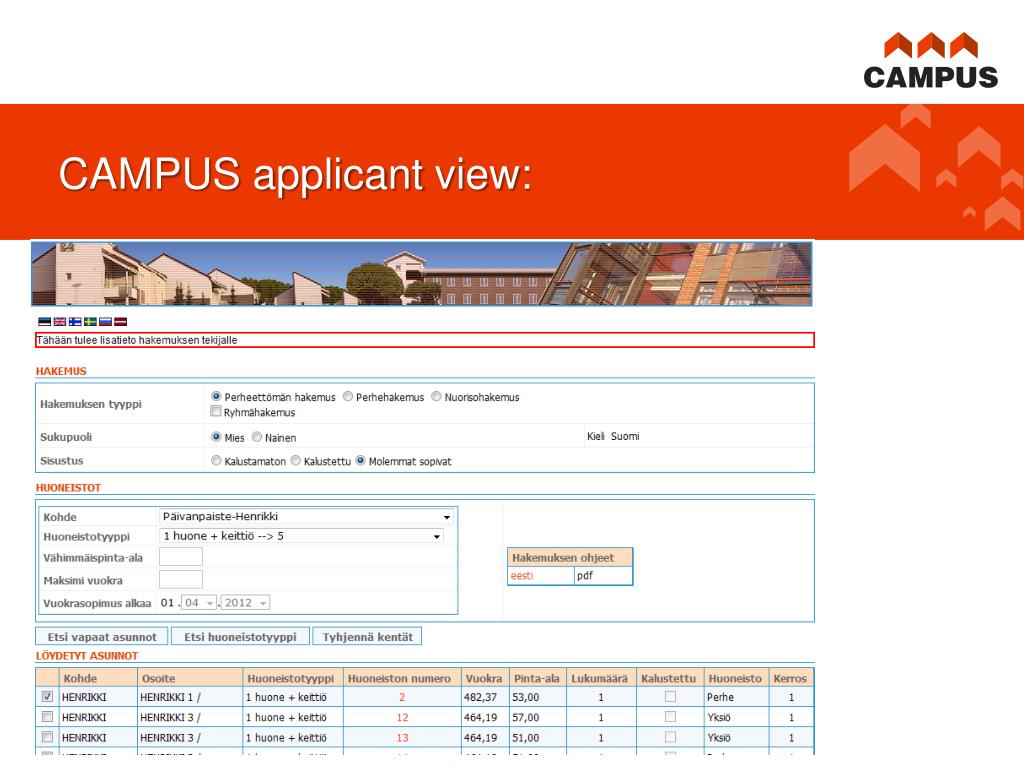Click the Maksimi vuokra input field

(x=181, y=580)
